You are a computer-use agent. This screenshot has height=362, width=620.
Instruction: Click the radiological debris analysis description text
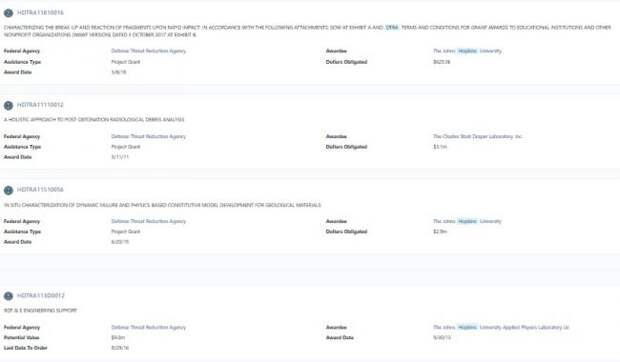pyautogui.click(x=94, y=119)
